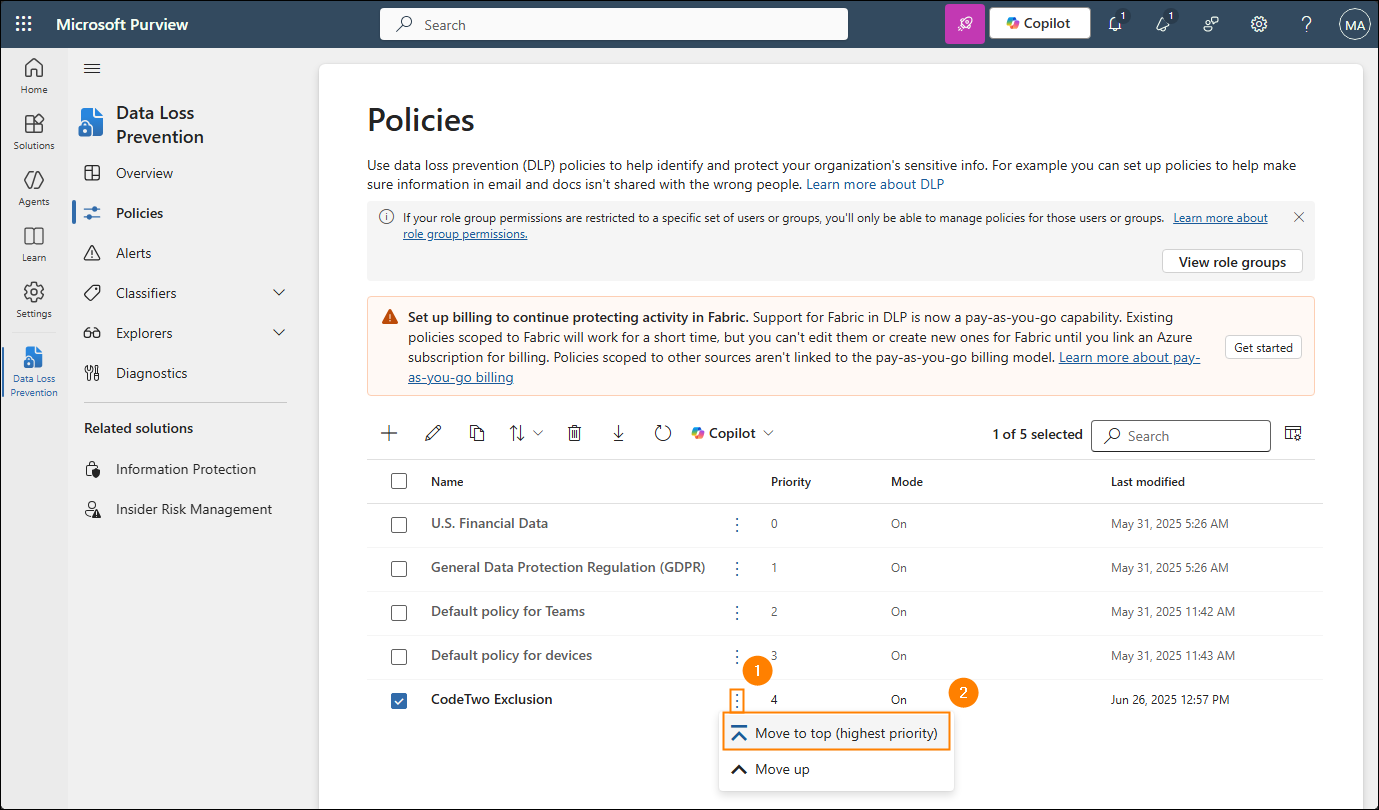The image size is (1379, 810).
Task: Open more actions for U.S. Financial Data
Action: pos(737,524)
